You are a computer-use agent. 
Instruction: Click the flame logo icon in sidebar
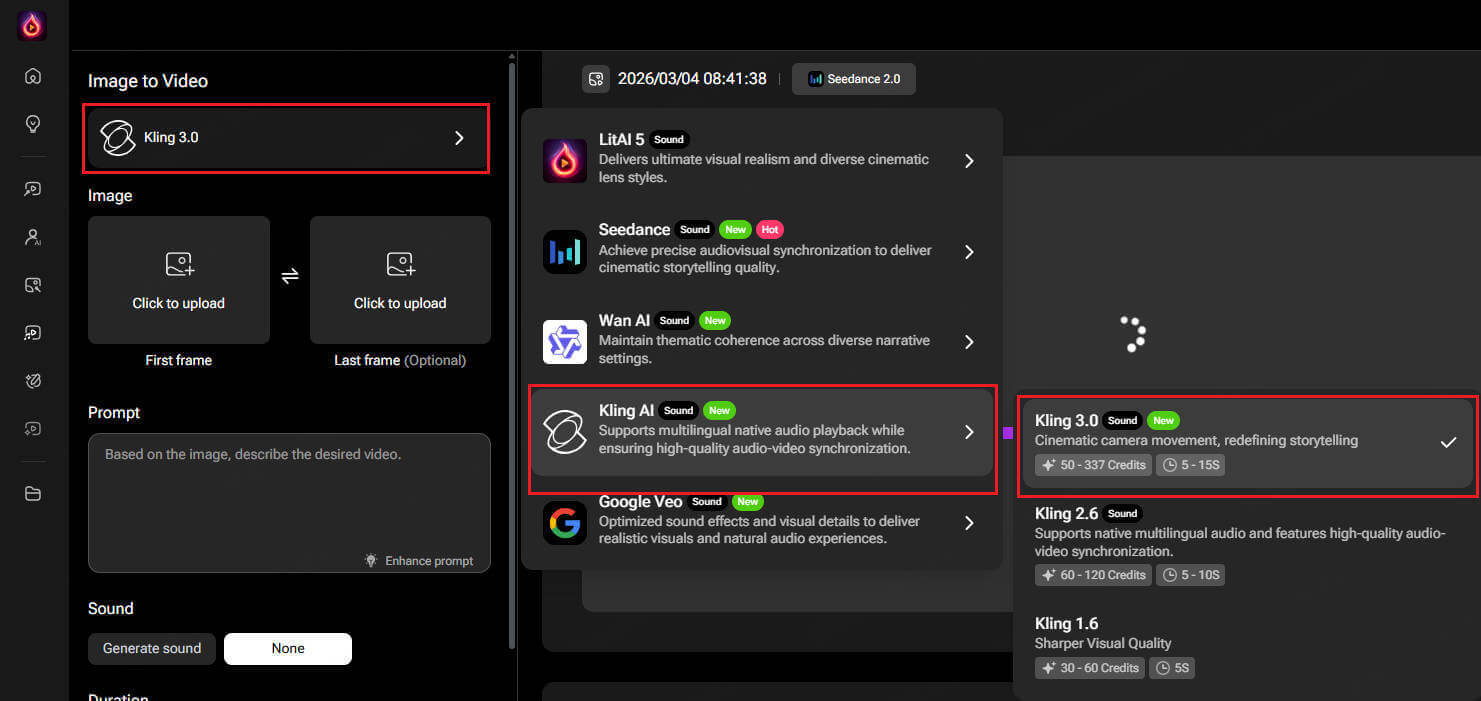click(x=32, y=25)
